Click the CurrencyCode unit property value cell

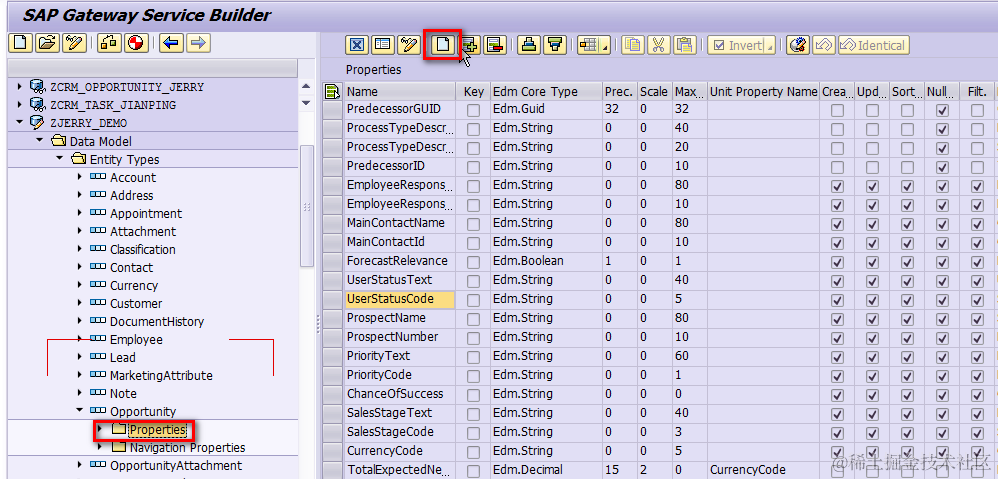click(x=763, y=470)
